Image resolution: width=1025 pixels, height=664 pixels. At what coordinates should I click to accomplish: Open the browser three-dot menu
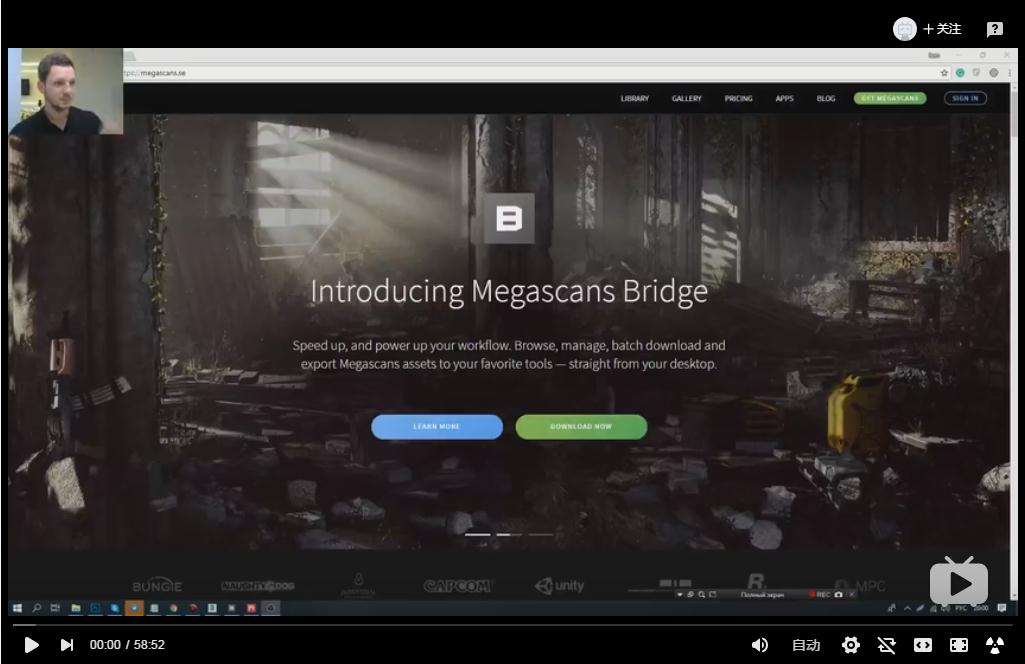1009,73
